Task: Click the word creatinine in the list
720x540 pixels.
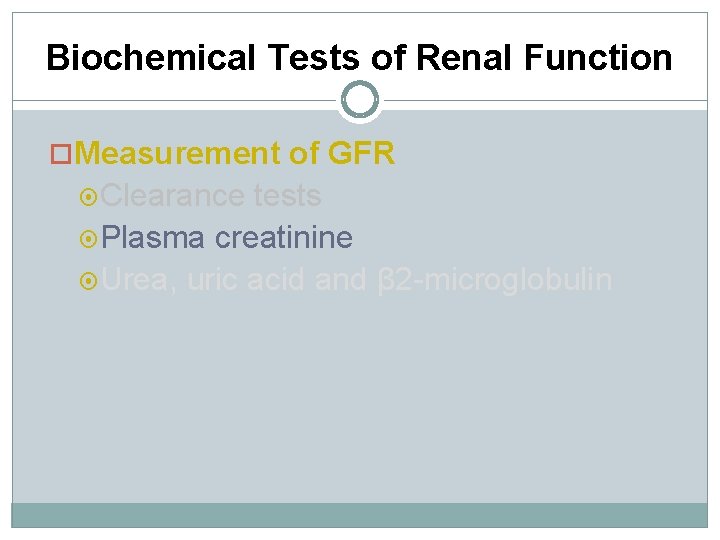Action: click(x=284, y=238)
